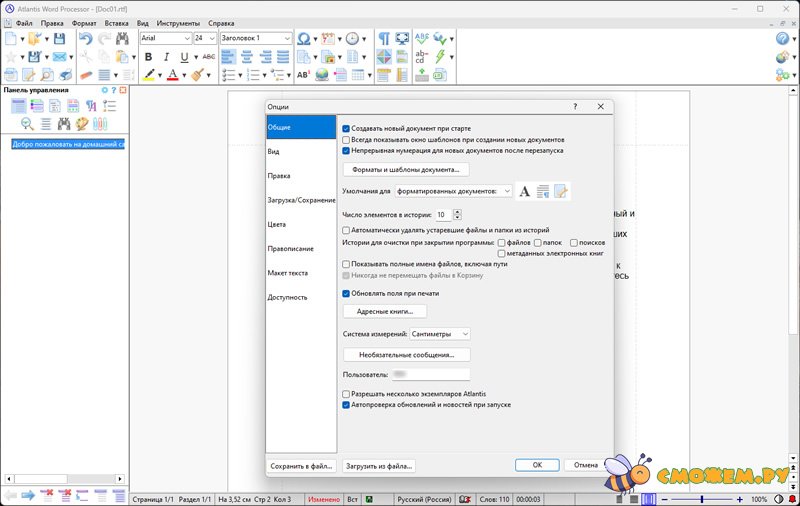The image size is (800, 506).
Task: Click the Omega insert symbol icon
Action: 304,39
